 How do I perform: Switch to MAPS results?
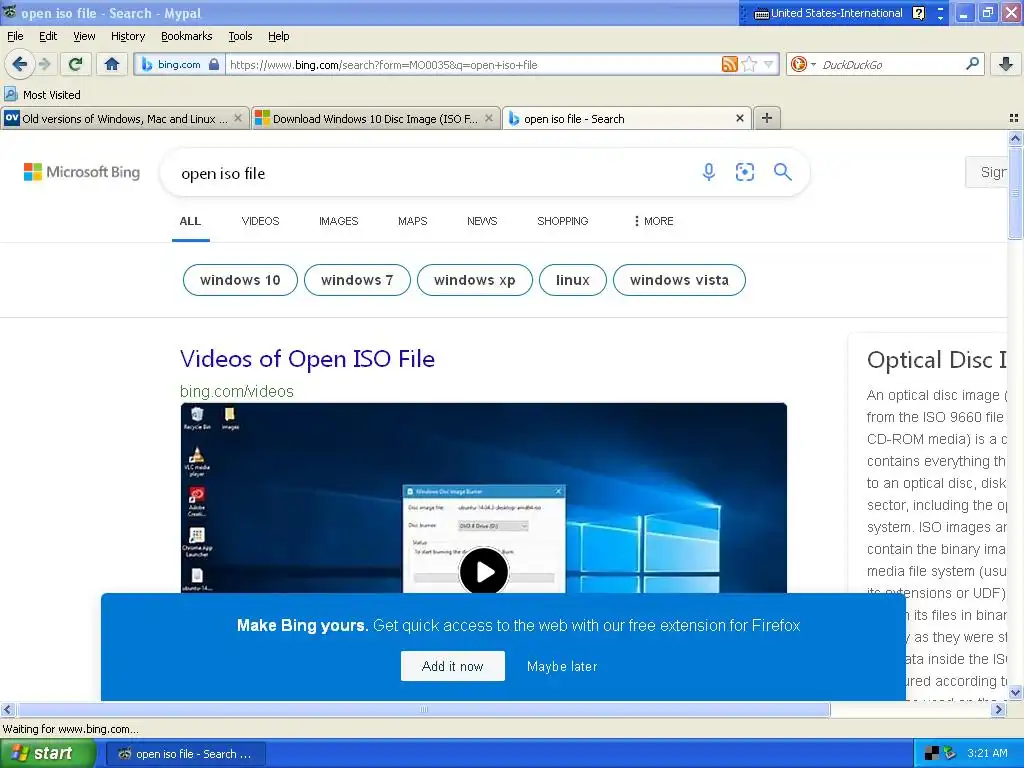point(412,221)
